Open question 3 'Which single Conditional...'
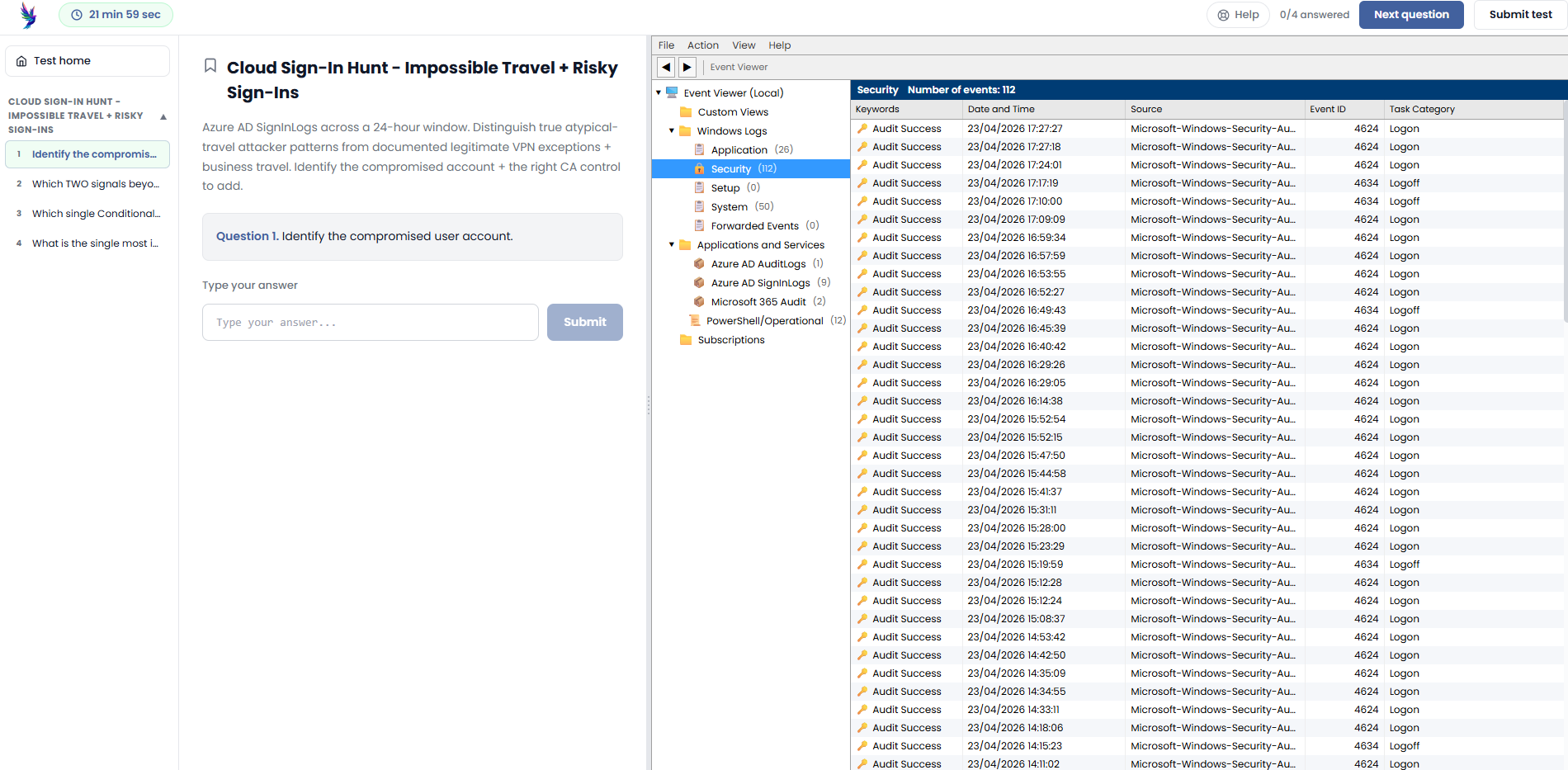The height and width of the screenshot is (770, 1568). [87, 214]
